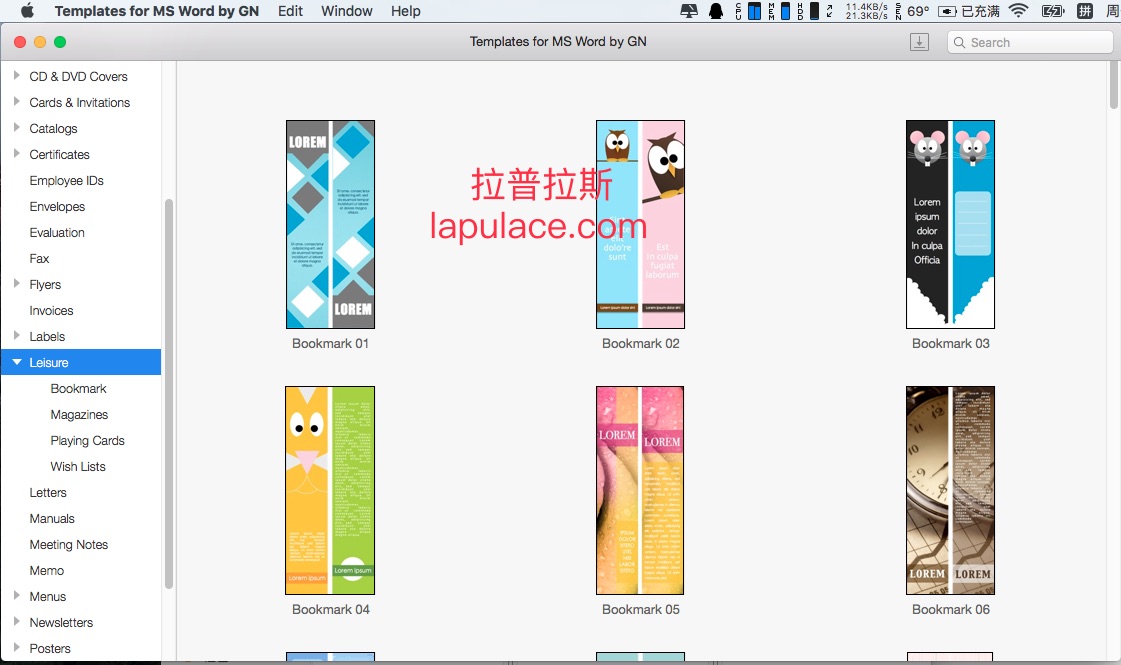Open the Edit menu
Image resolution: width=1121 pixels, height=665 pixels.
coord(290,11)
